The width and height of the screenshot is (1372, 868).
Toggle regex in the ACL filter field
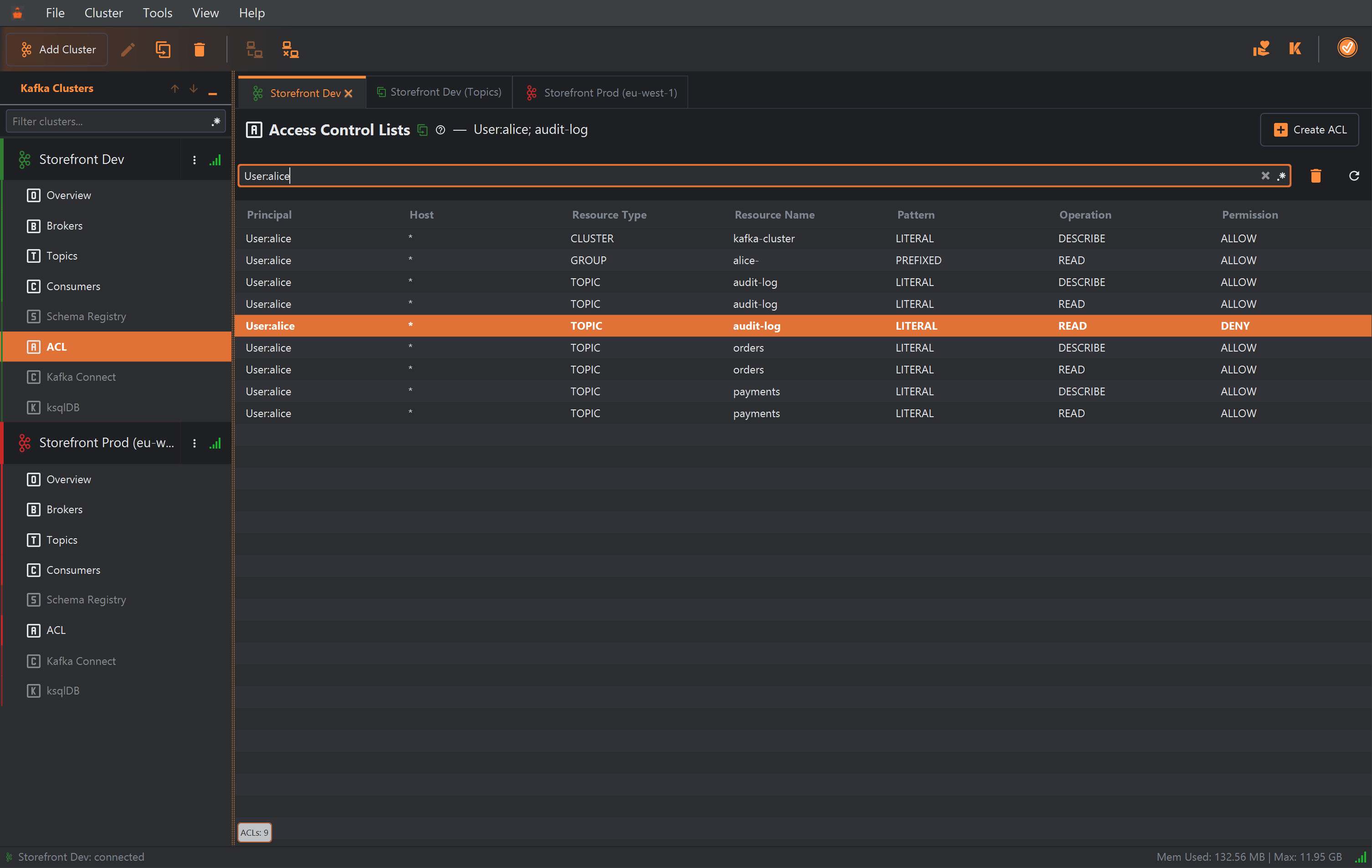click(x=1281, y=176)
